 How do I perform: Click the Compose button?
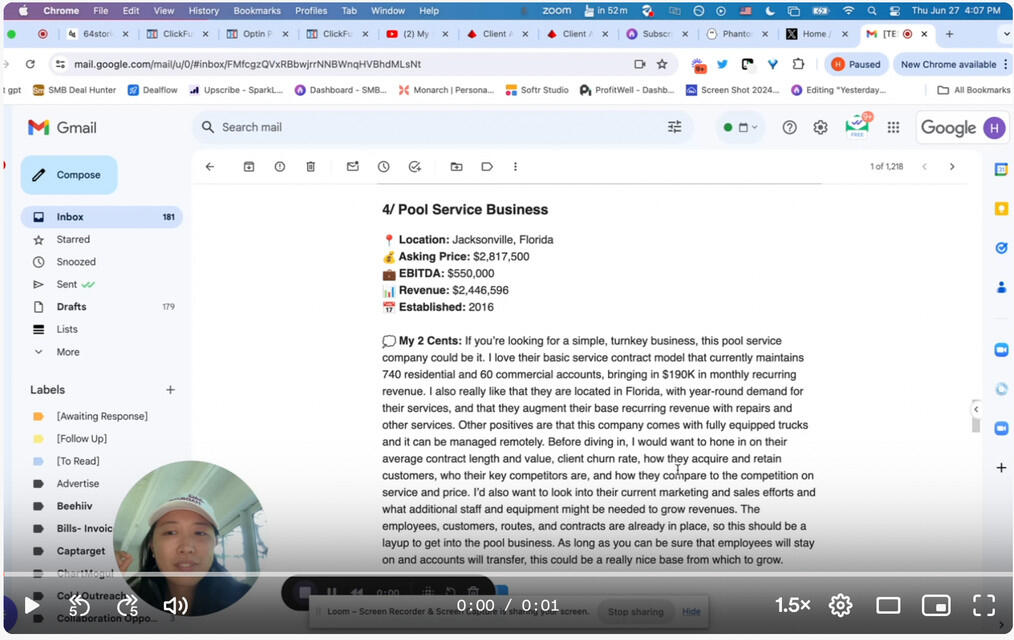tap(69, 175)
